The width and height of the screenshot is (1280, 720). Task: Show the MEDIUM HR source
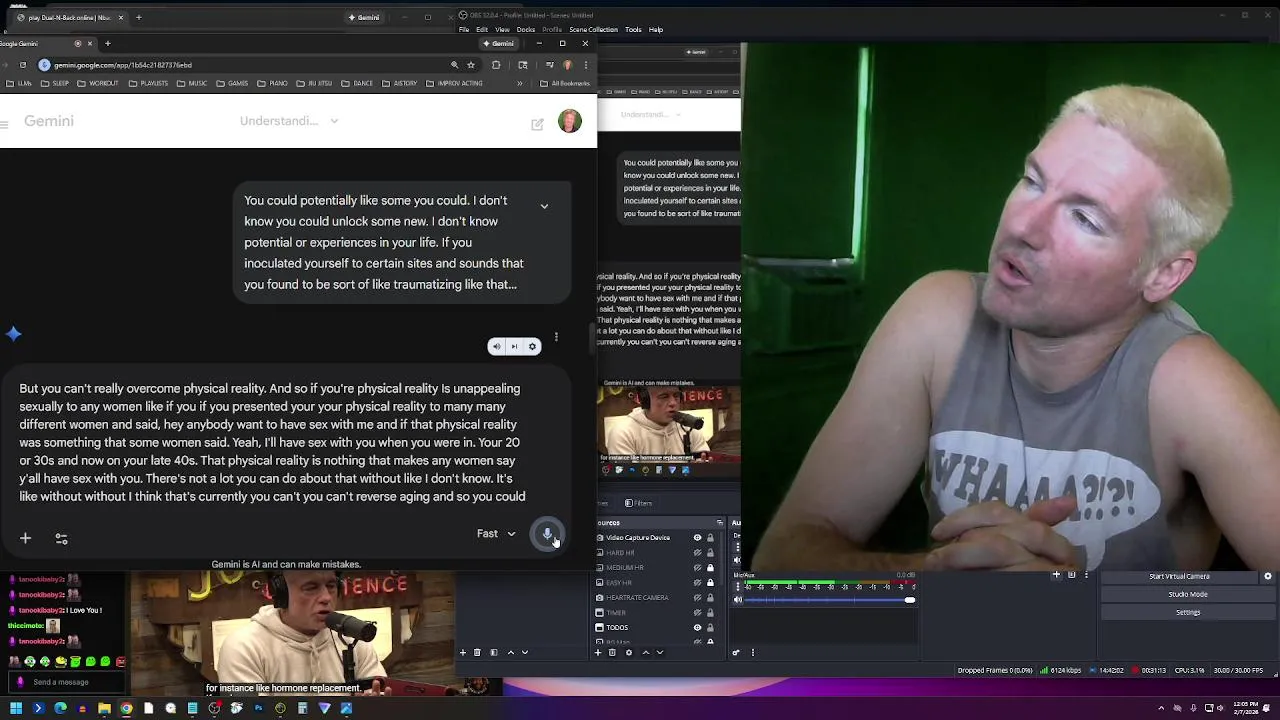(x=698, y=568)
